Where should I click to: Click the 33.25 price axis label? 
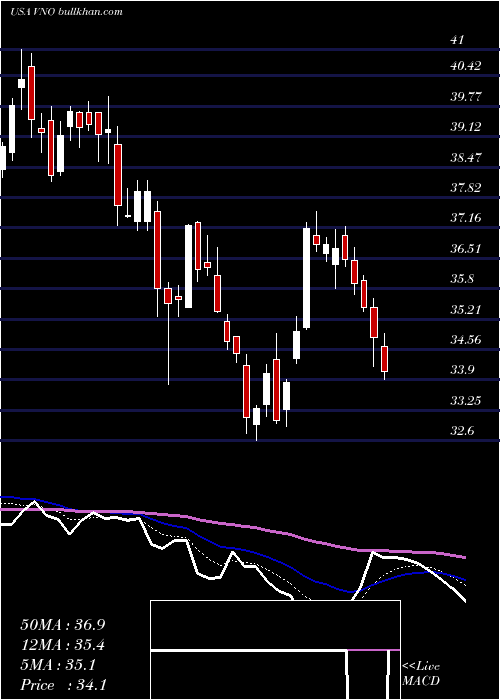pos(466,400)
